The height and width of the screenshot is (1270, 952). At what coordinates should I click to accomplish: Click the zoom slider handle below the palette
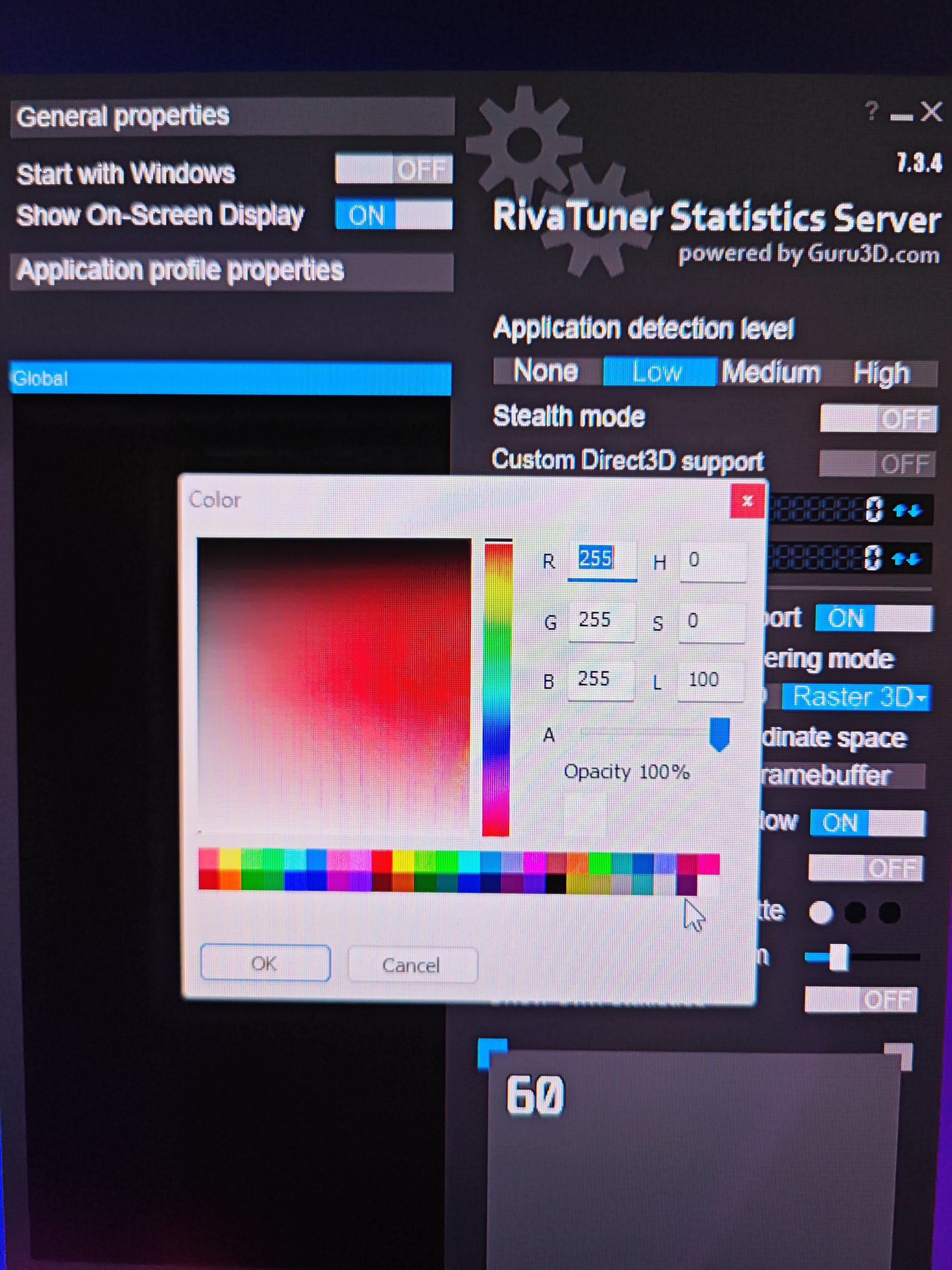(839, 958)
